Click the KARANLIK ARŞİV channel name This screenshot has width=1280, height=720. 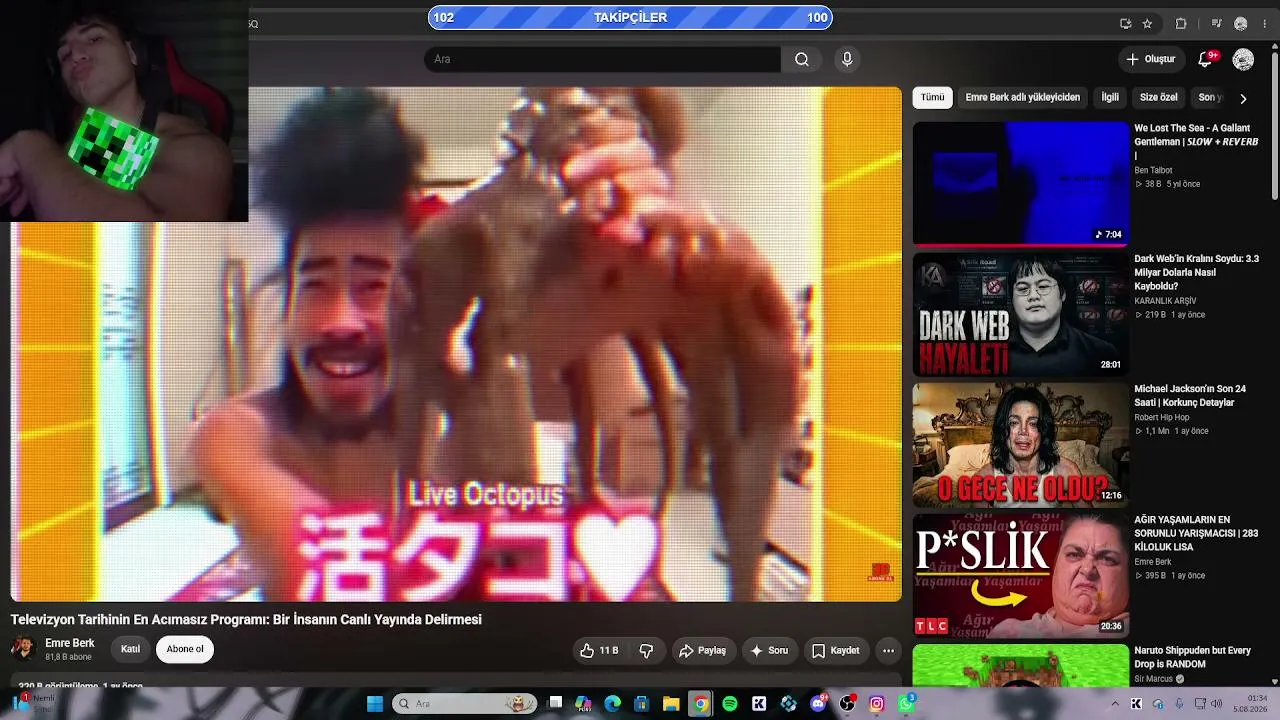1165,301
